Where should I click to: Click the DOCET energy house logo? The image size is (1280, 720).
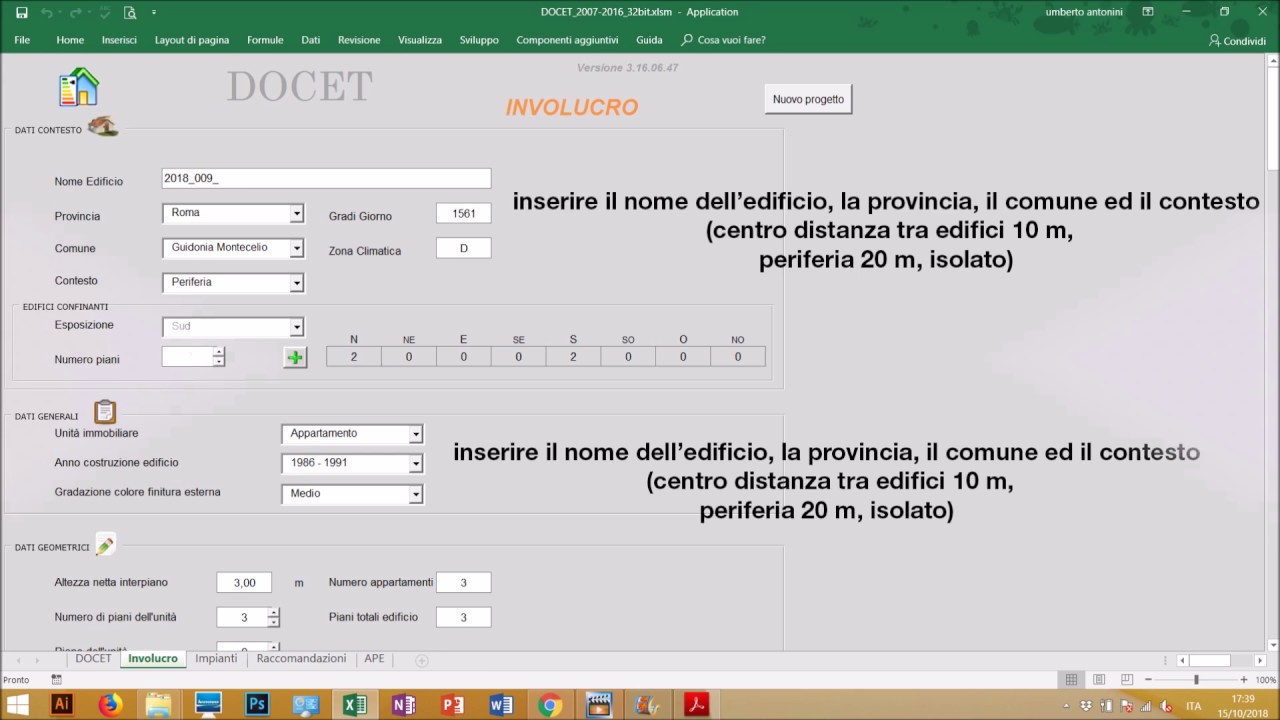[x=79, y=87]
